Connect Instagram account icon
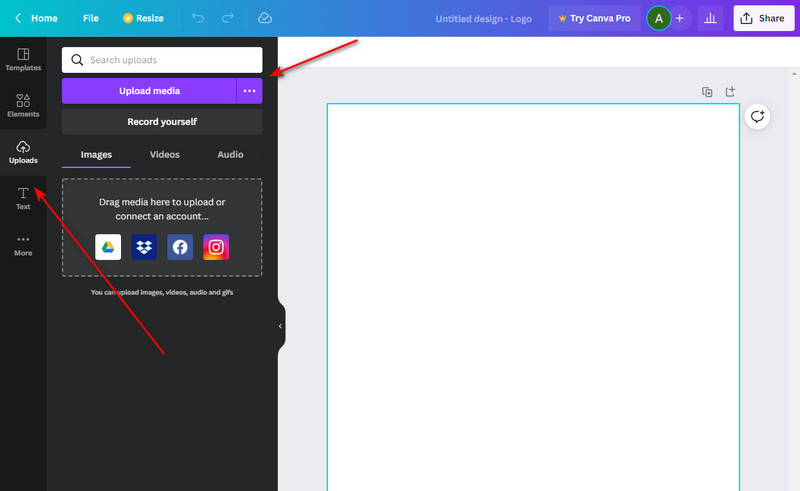 [x=216, y=247]
